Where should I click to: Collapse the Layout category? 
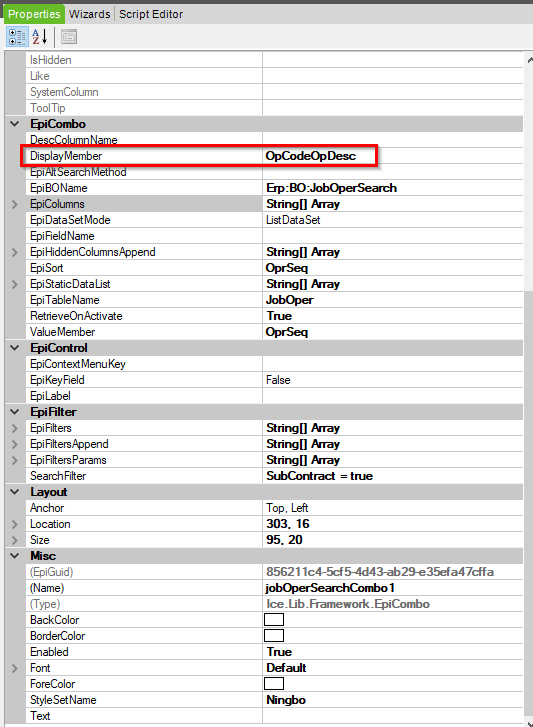tap(15, 492)
